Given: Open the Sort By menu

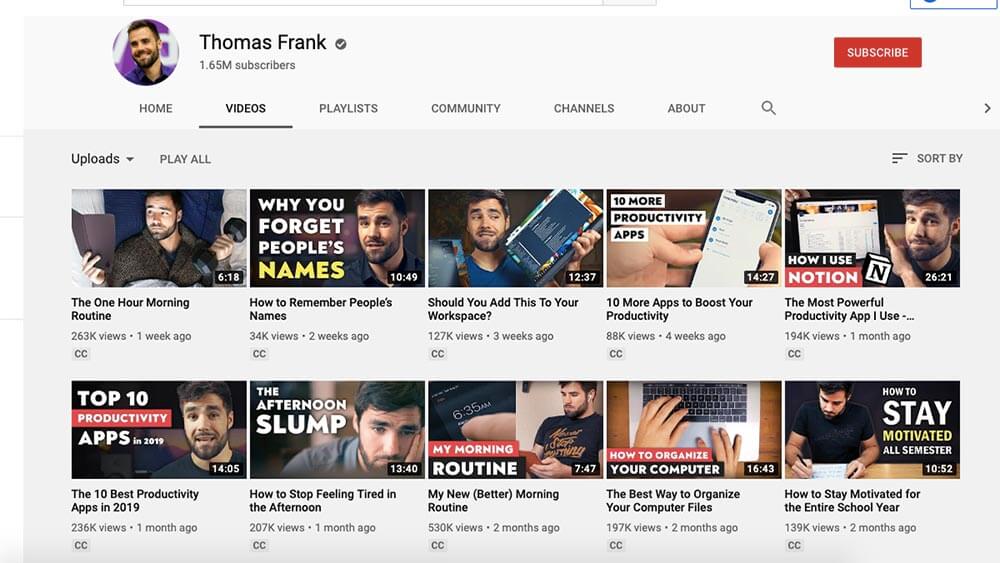Looking at the screenshot, I should (x=927, y=158).
